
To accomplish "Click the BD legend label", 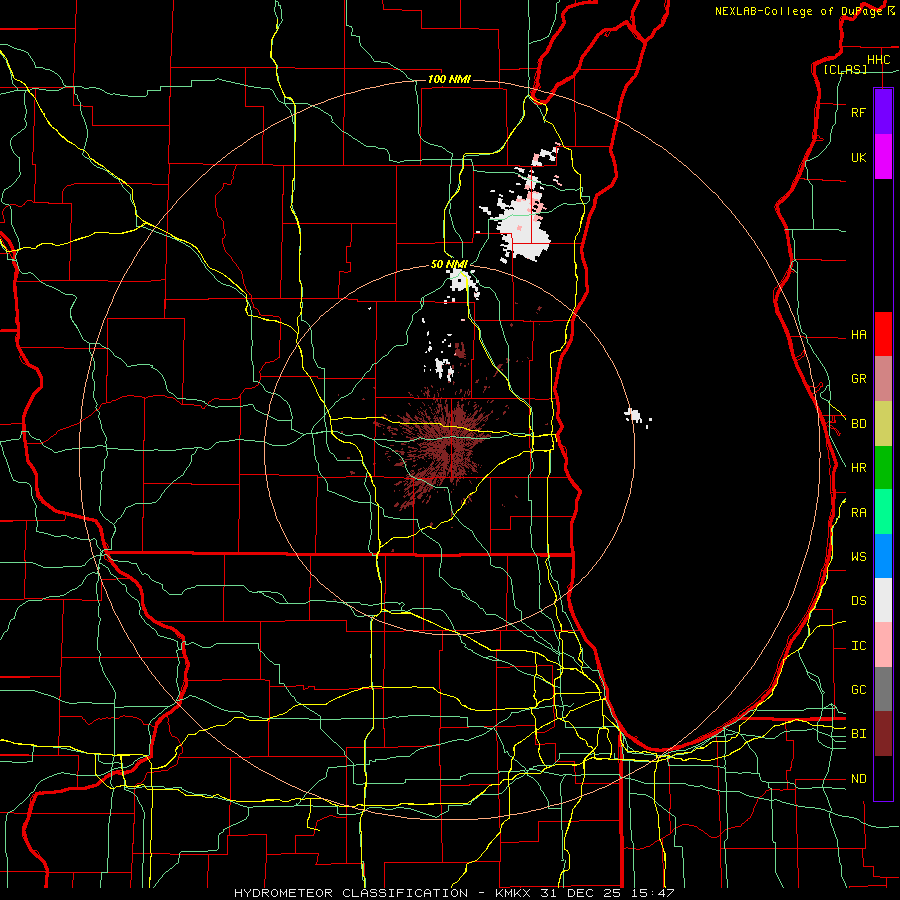I will click(858, 424).
